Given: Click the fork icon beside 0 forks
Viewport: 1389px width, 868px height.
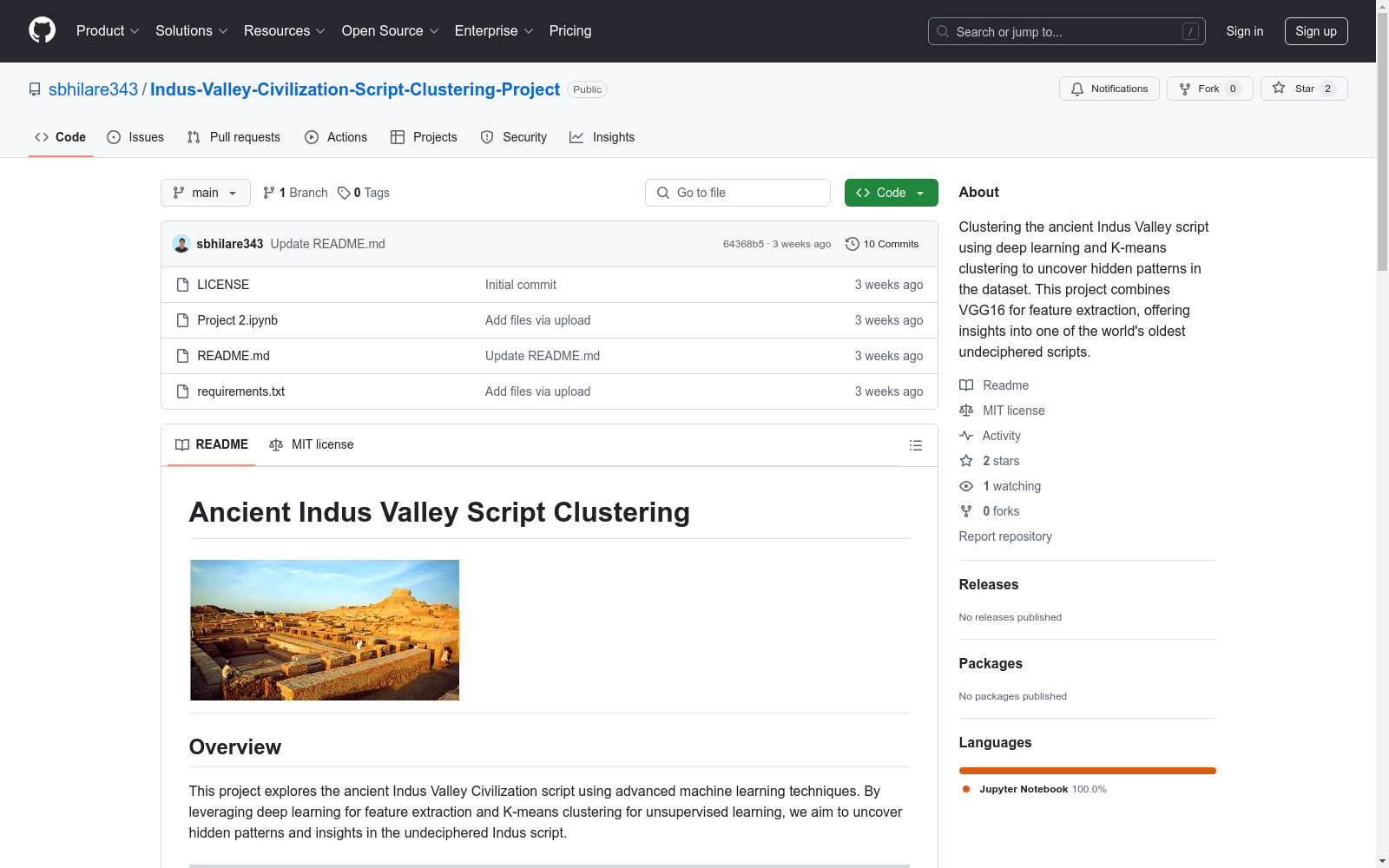Looking at the screenshot, I should (x=966, y=511).
